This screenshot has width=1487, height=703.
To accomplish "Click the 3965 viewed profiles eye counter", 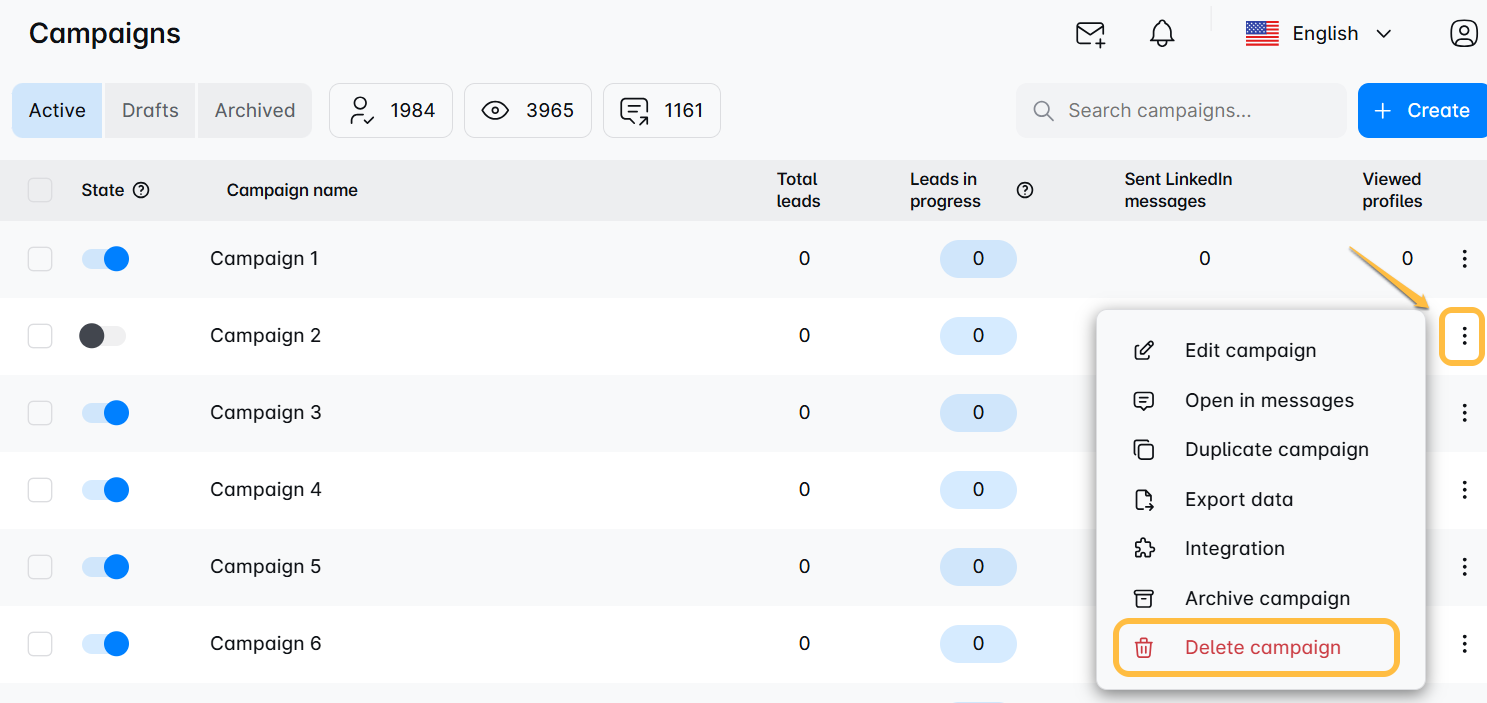I will (x=528, y=110).
